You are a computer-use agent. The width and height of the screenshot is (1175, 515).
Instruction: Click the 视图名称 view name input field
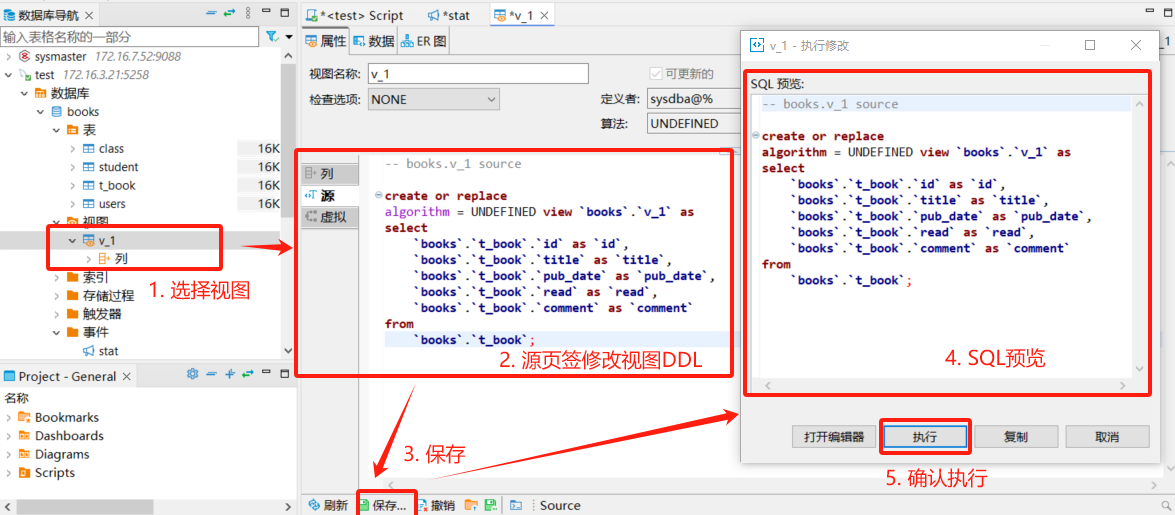click(x=477, y=74)
